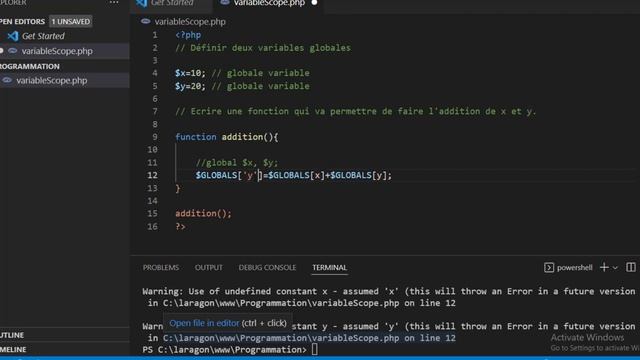
Task: Click the VS Code icon beside Get Started
Action: [x=13, y=36]
